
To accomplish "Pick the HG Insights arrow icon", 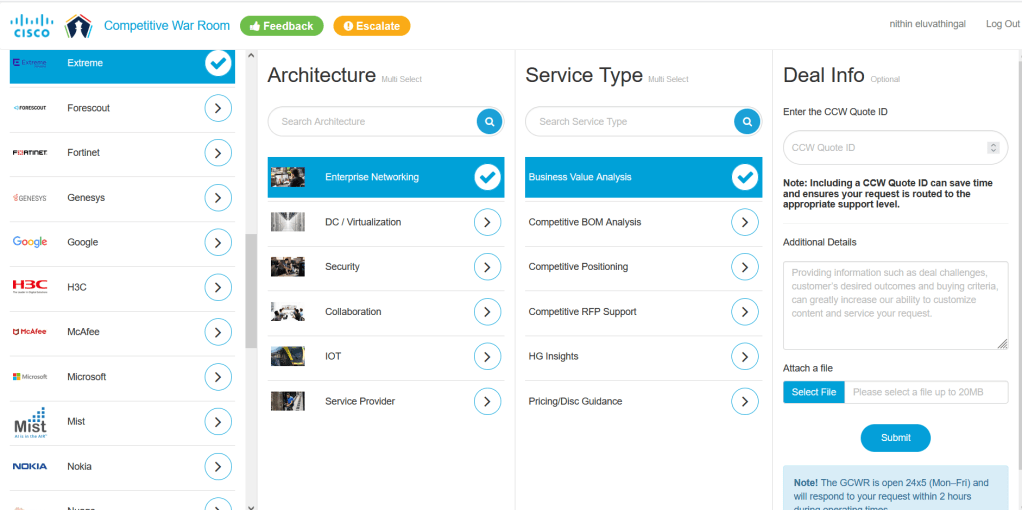I will tap(745, 357).
